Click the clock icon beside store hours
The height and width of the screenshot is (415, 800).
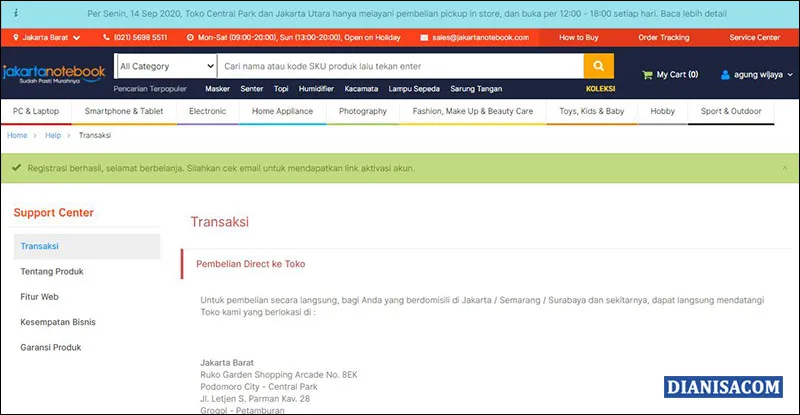(190, 37)
